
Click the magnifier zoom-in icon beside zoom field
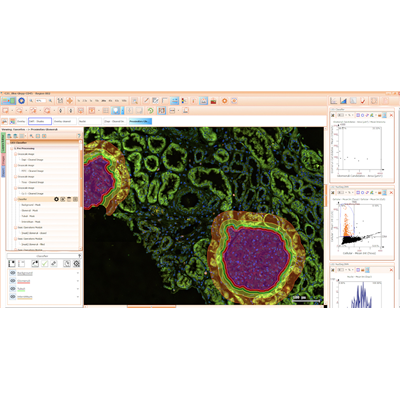point(51,101)
